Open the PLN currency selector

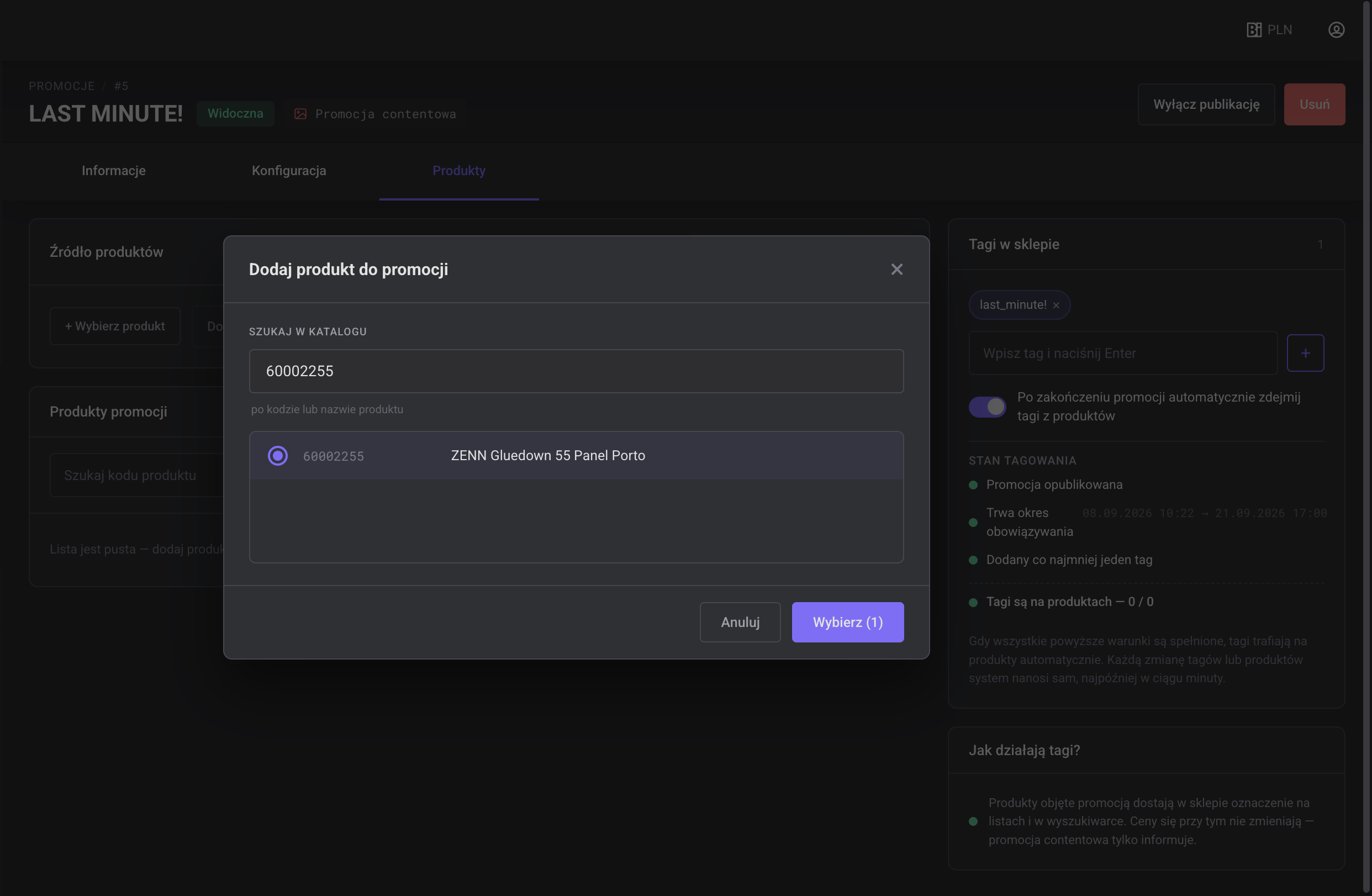tap(1269, 30)
